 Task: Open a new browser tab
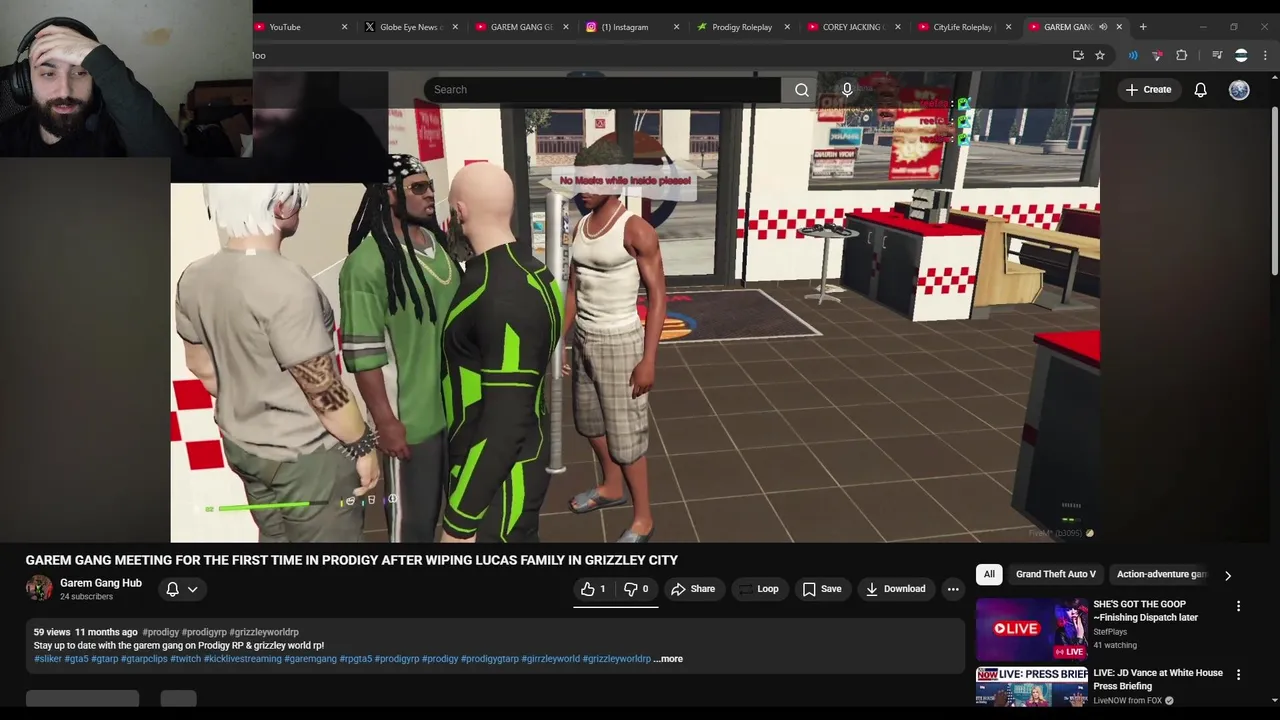tap(1144, 27)
